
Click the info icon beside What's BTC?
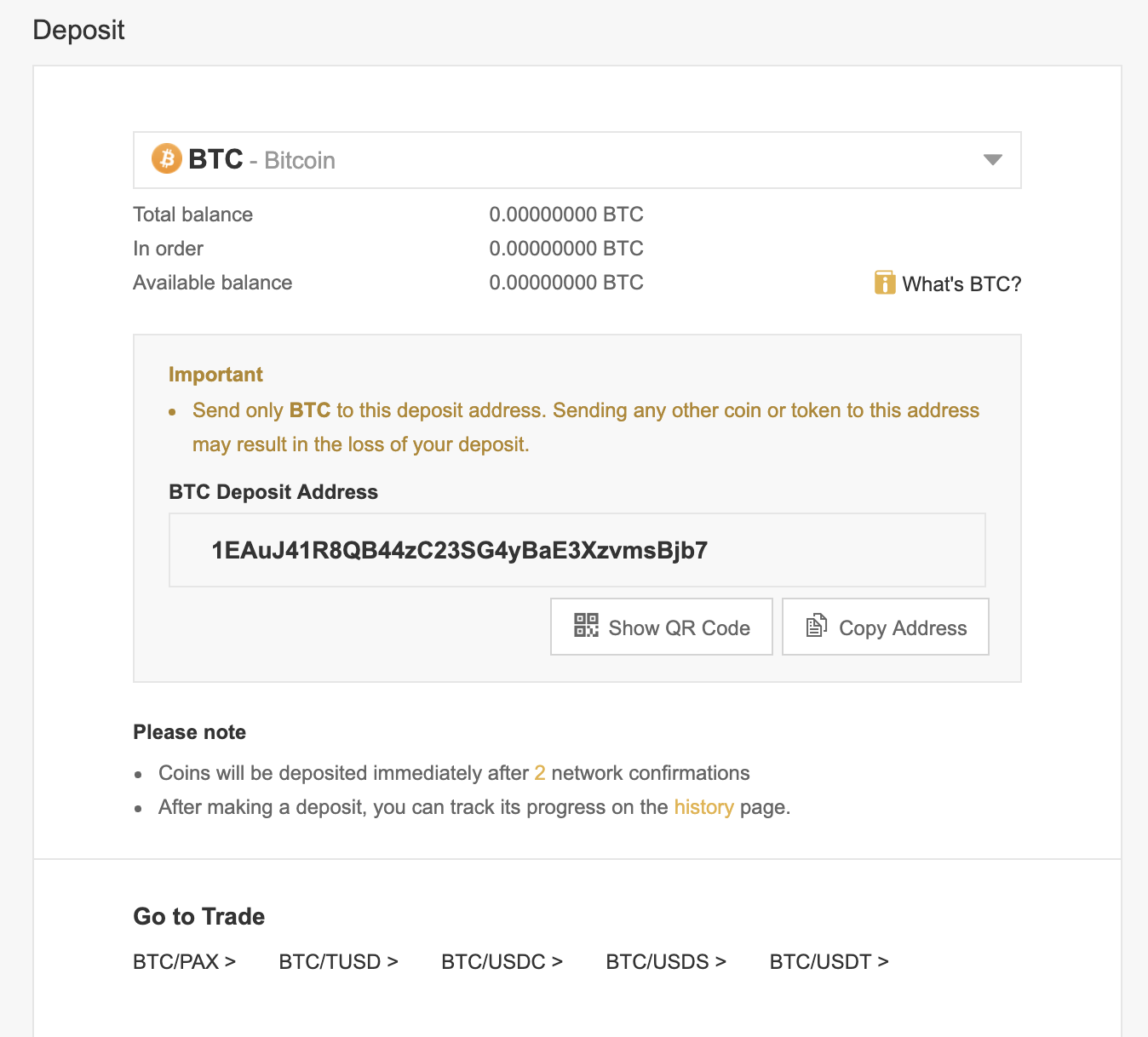(885, 283)
